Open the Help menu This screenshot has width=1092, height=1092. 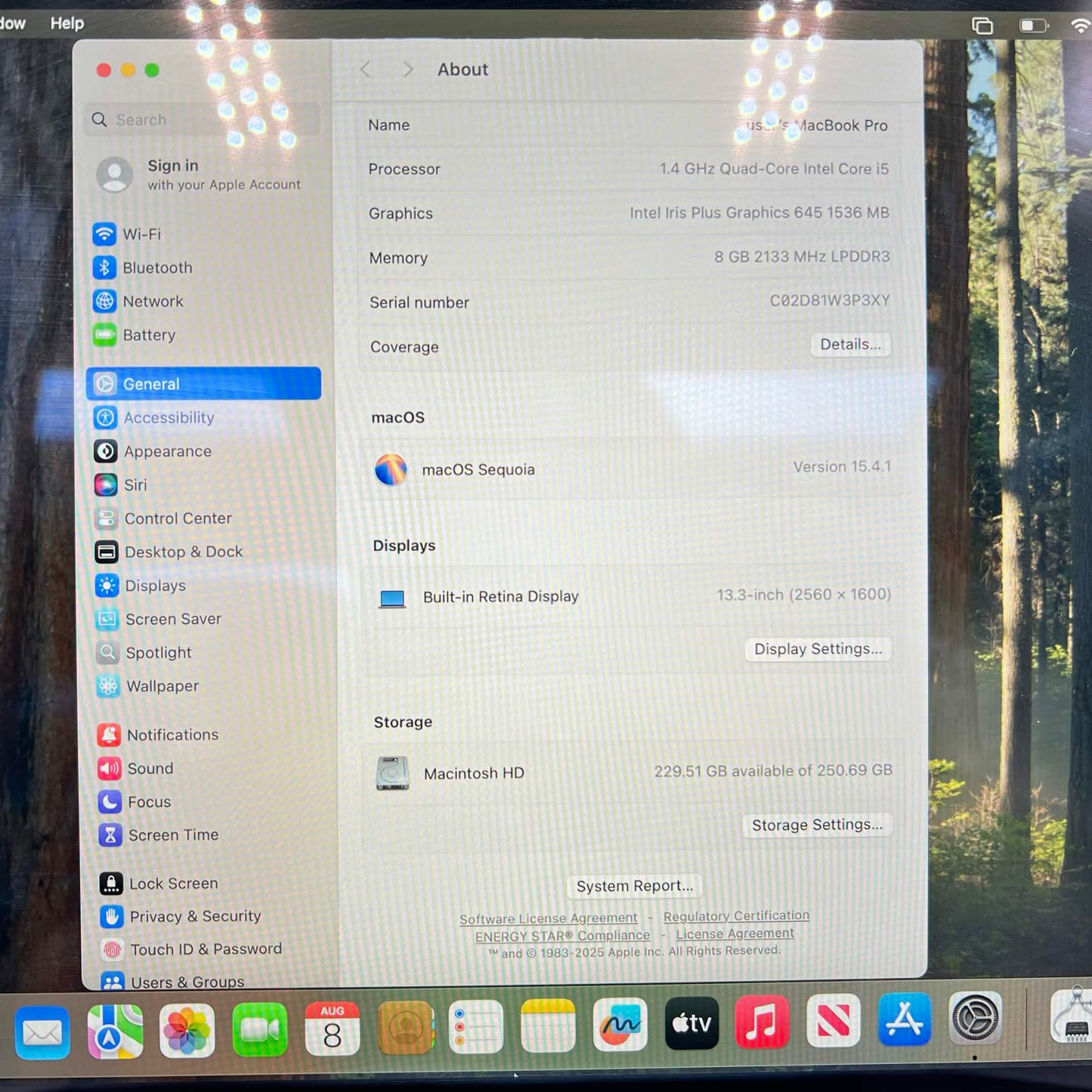coord(67,23)
